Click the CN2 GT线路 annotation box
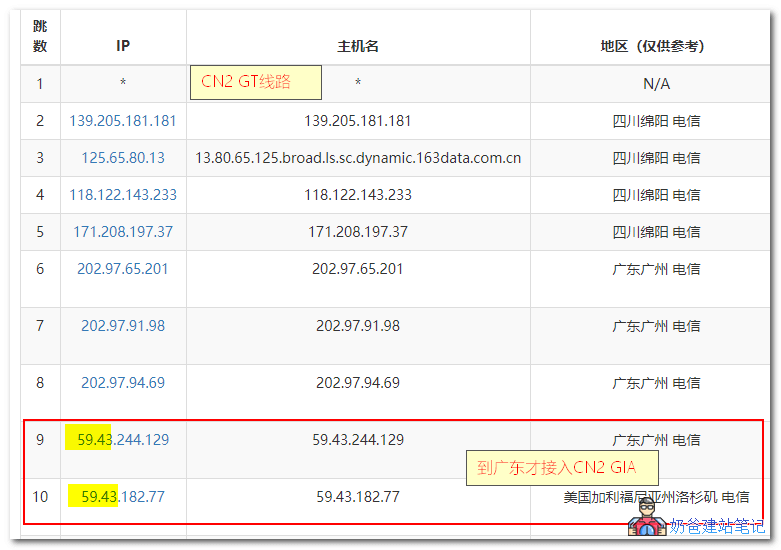 click(255, 83)
